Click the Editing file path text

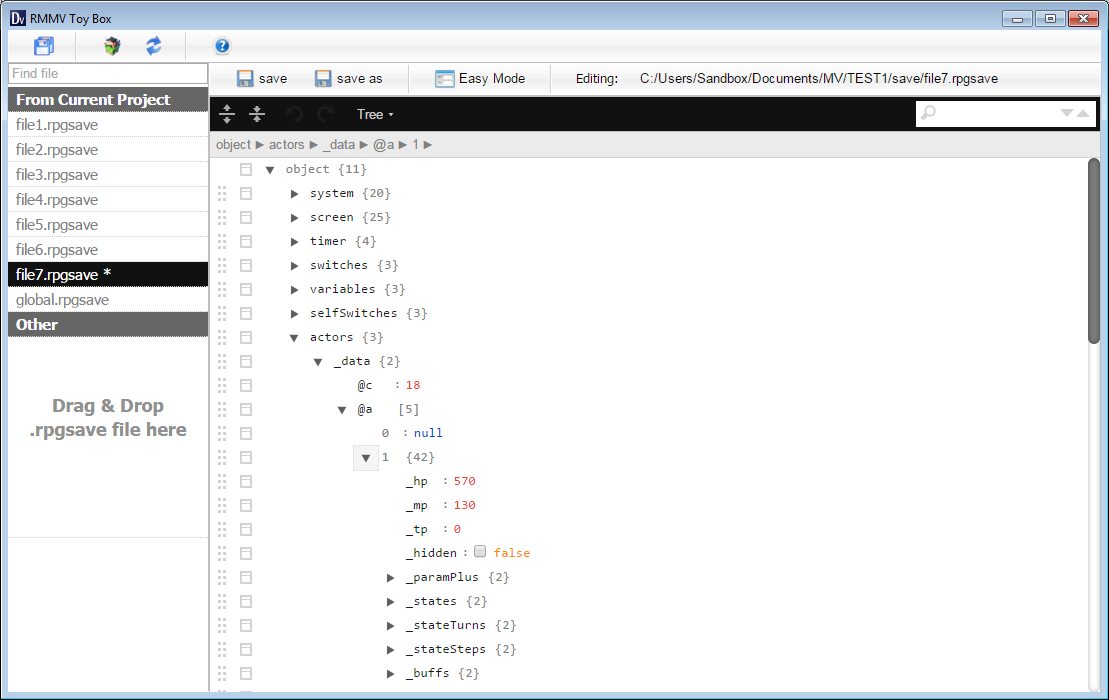coord(819,78)
